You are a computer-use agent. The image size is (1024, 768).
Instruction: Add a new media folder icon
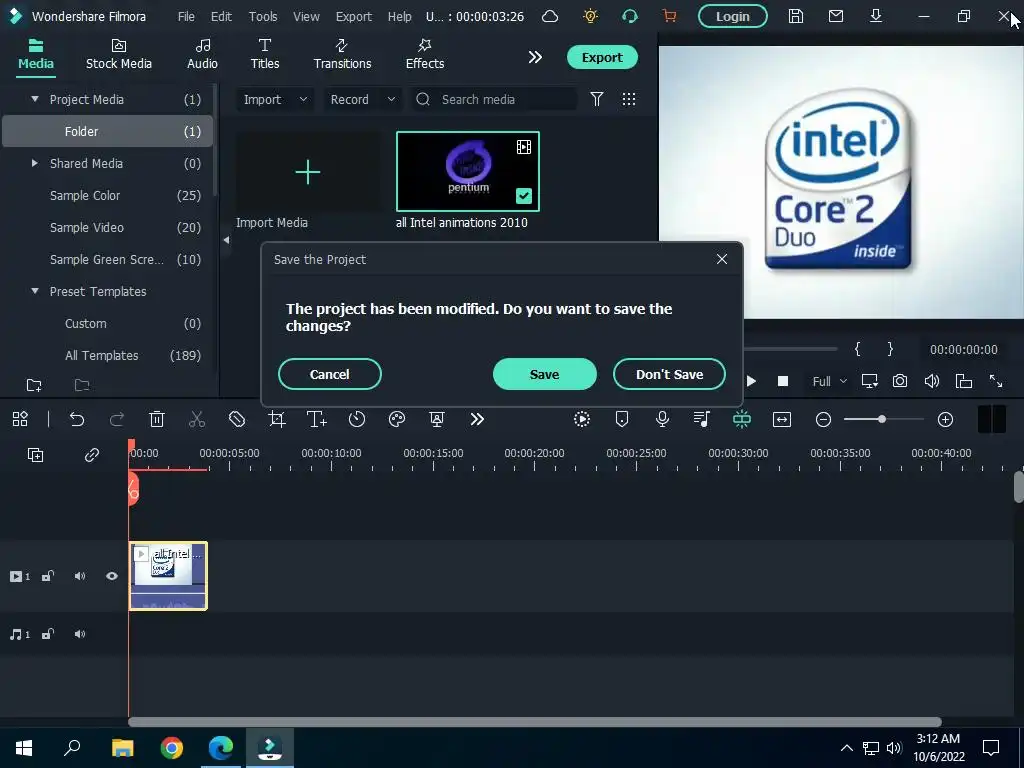point(34,385)
